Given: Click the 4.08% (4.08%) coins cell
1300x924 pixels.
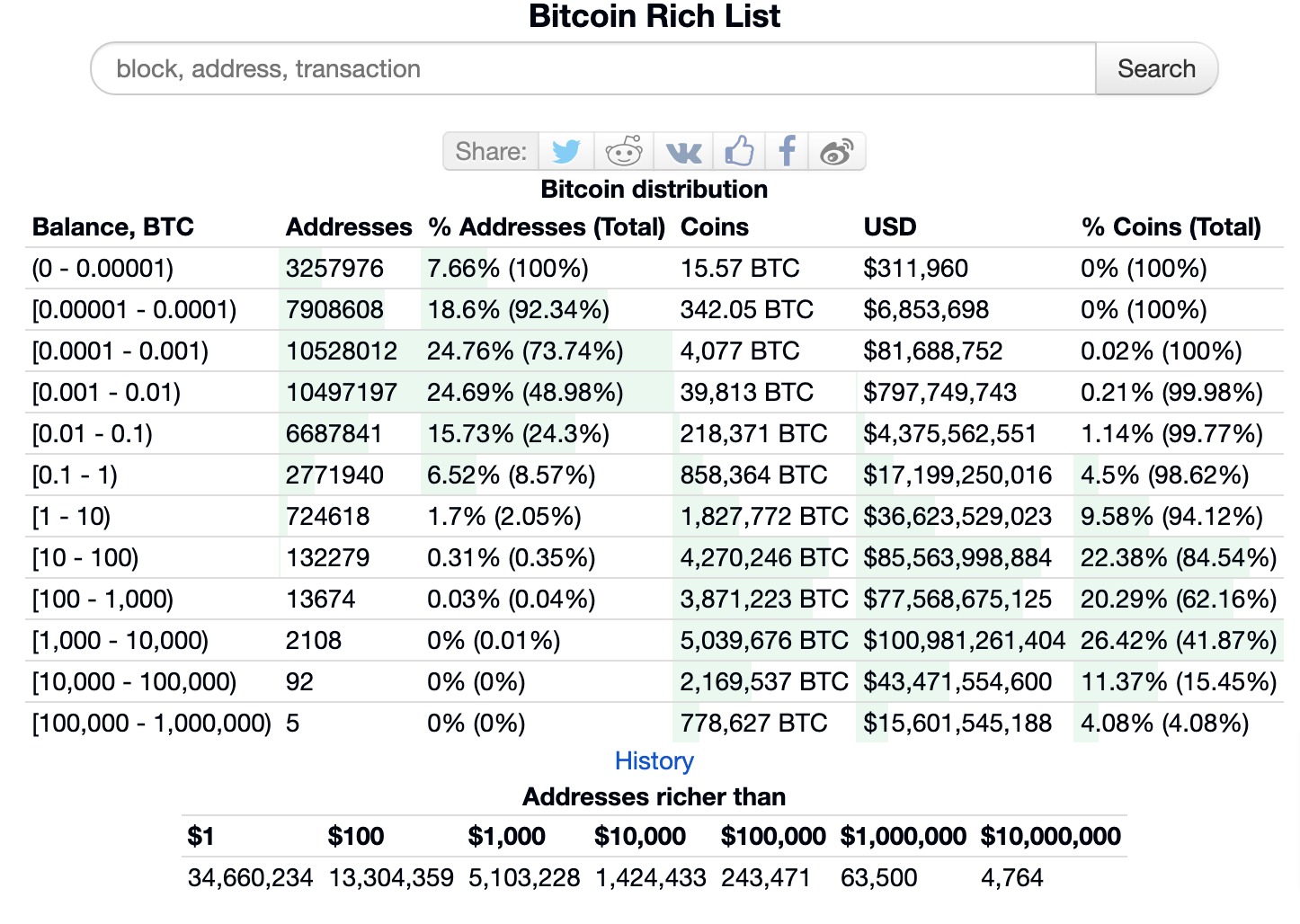Looking at the screenshot, I should [1165, 723].
